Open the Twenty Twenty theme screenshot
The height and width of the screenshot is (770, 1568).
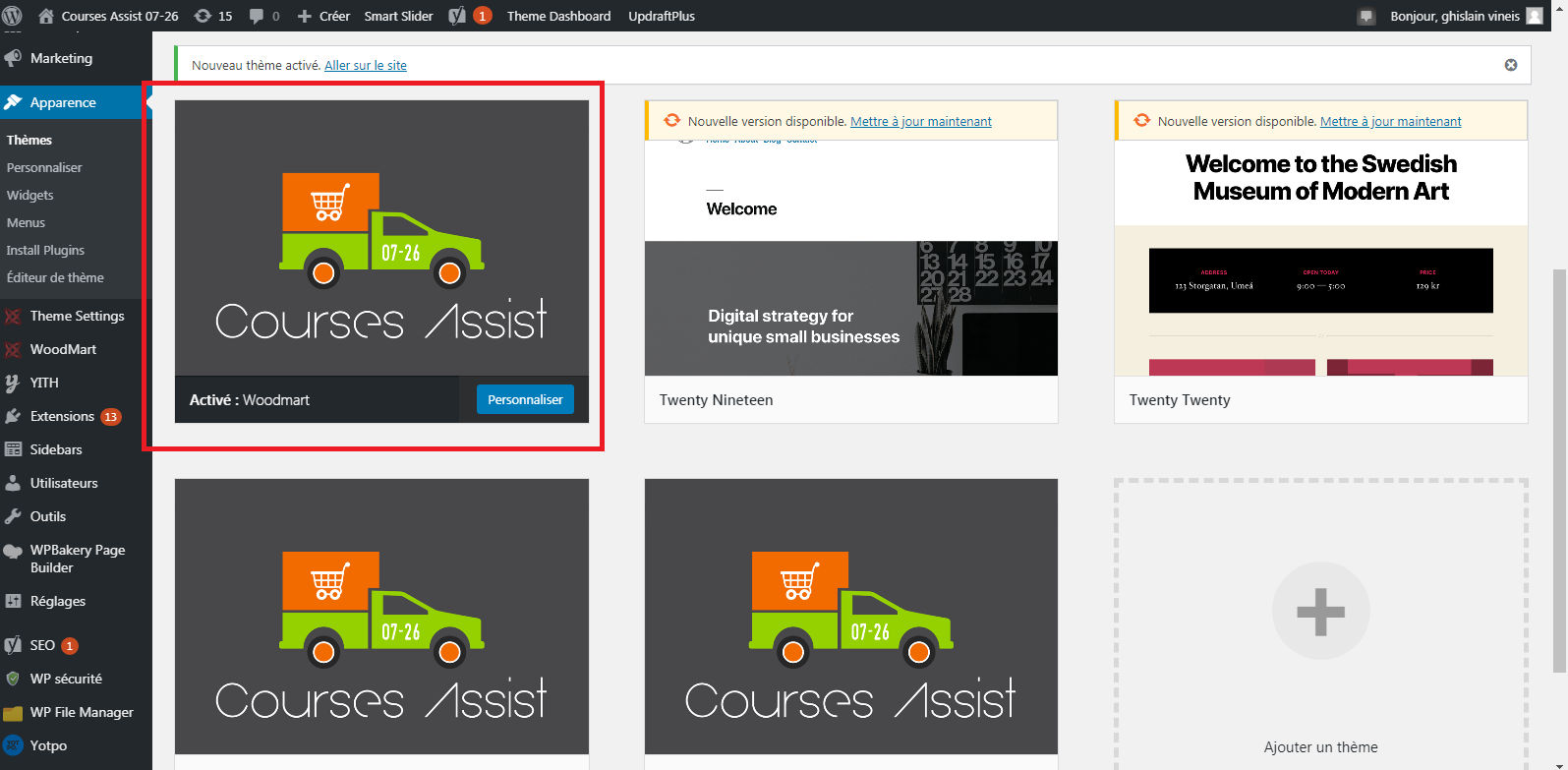click(x=1321, y=258)
